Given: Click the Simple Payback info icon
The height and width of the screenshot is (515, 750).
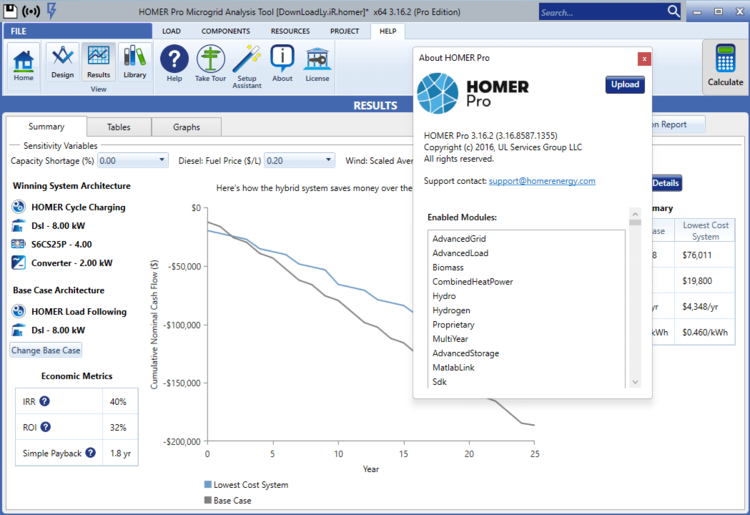Looking at the screenshot, I should [x=91, y=453].
